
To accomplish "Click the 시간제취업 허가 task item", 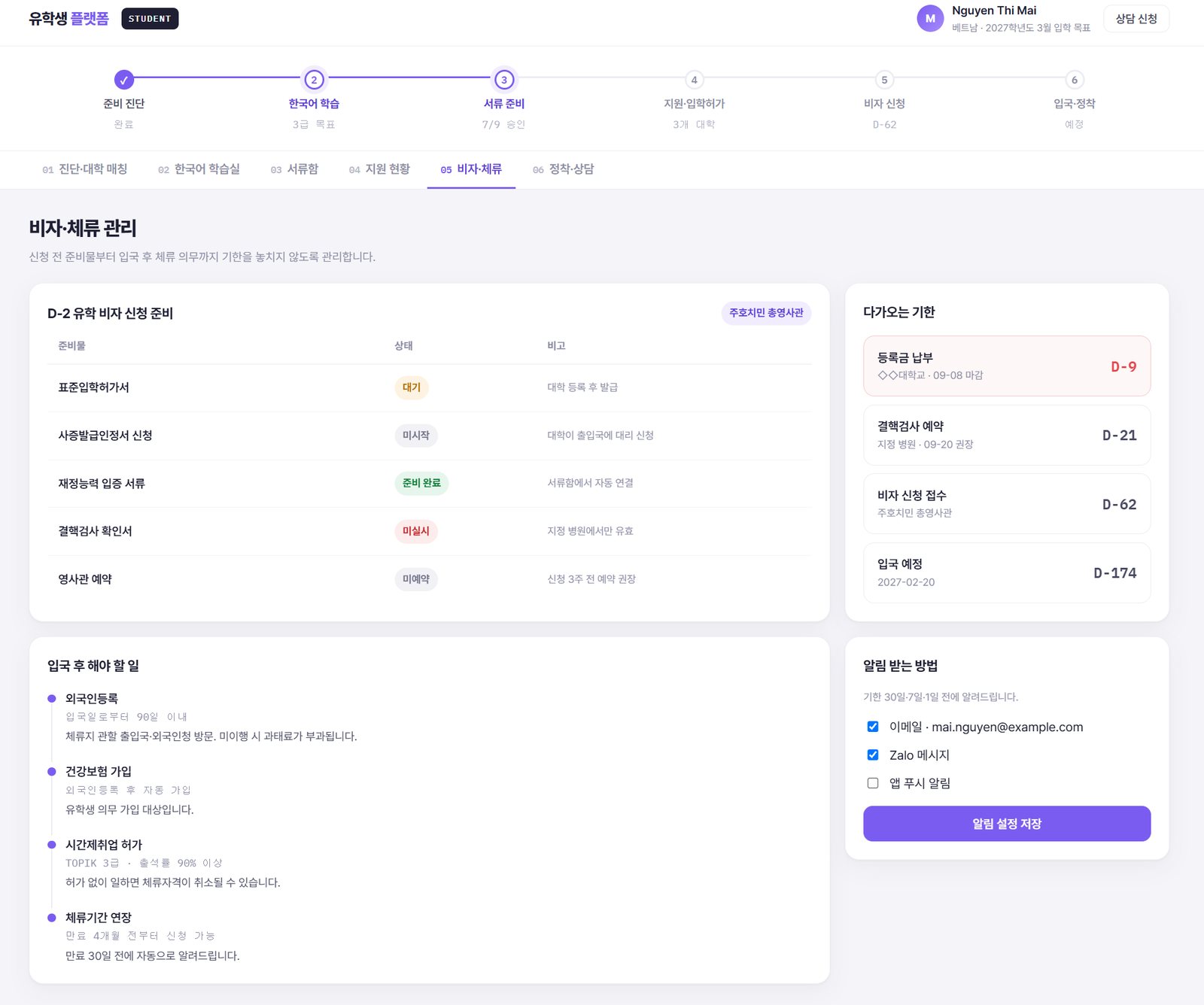I will click(104, 845).
